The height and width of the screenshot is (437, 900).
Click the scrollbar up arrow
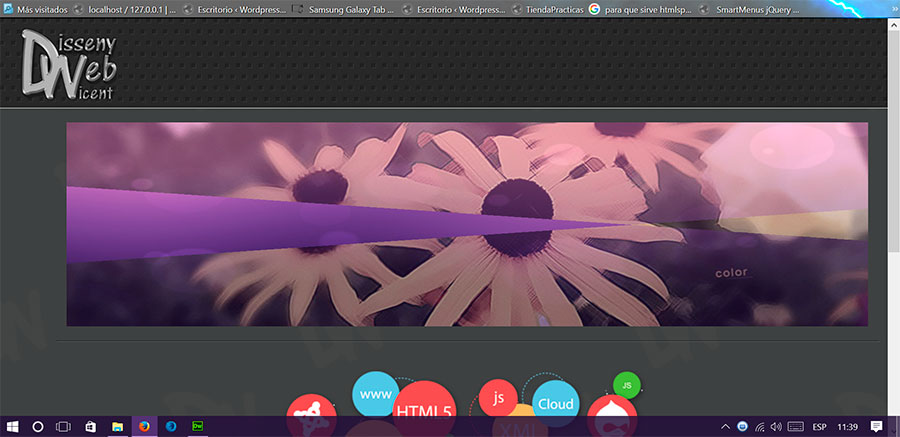[x=894, y=25]
